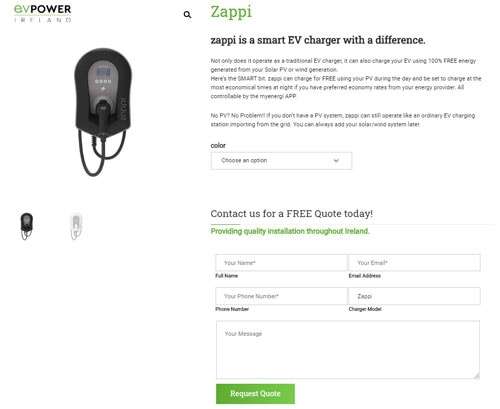Click the Request Quote button
This screenshot has width=500, height=409.
255,394
